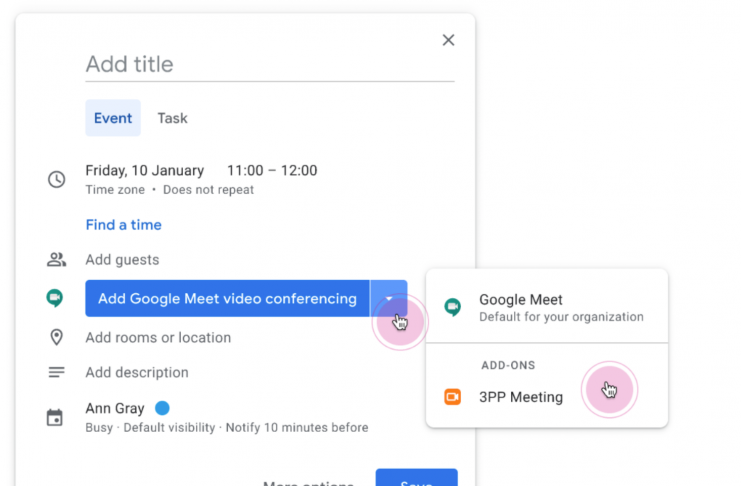
Task: Click the orange 3PP Meeting icon
Action: pos(452,397)
